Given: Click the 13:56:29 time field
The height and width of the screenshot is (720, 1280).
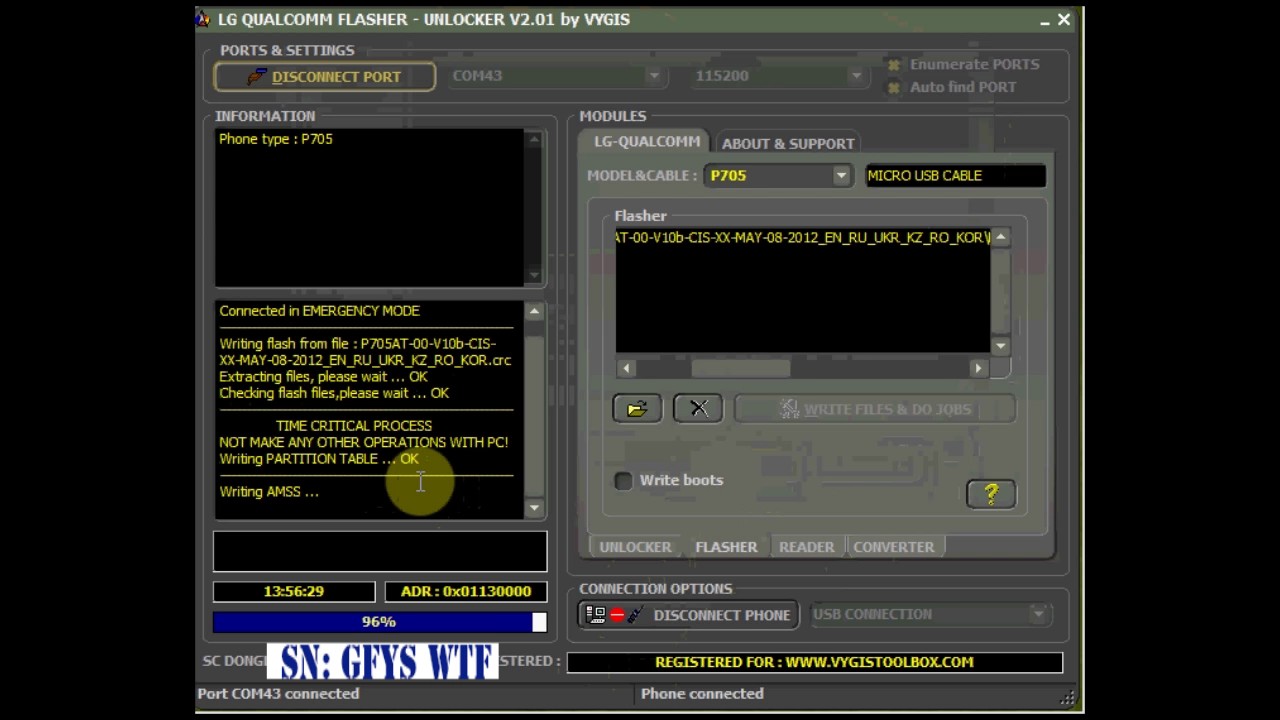Looking at the screenshot, I should (x=294, y=592).
